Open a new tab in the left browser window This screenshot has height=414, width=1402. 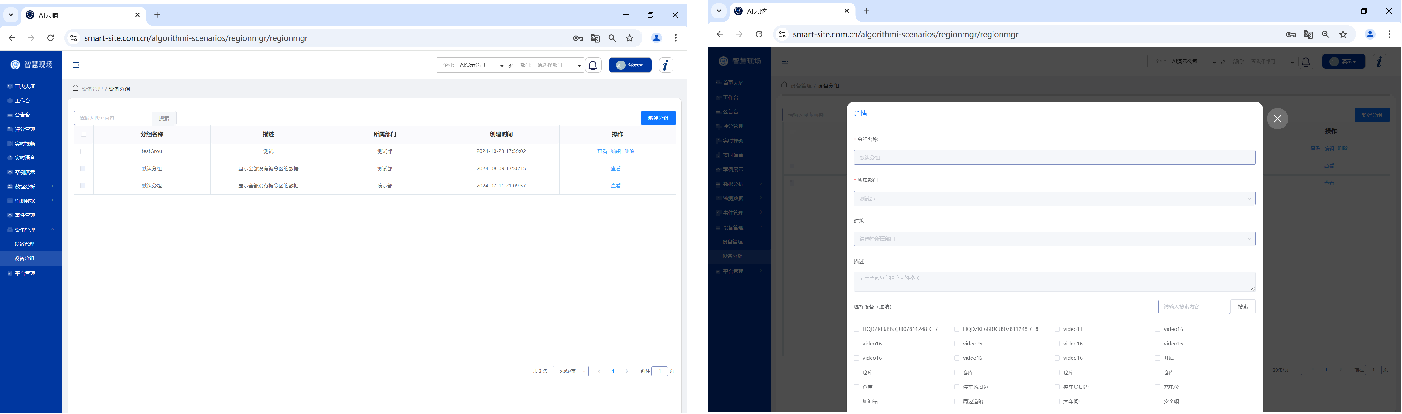tap(157, 15)
